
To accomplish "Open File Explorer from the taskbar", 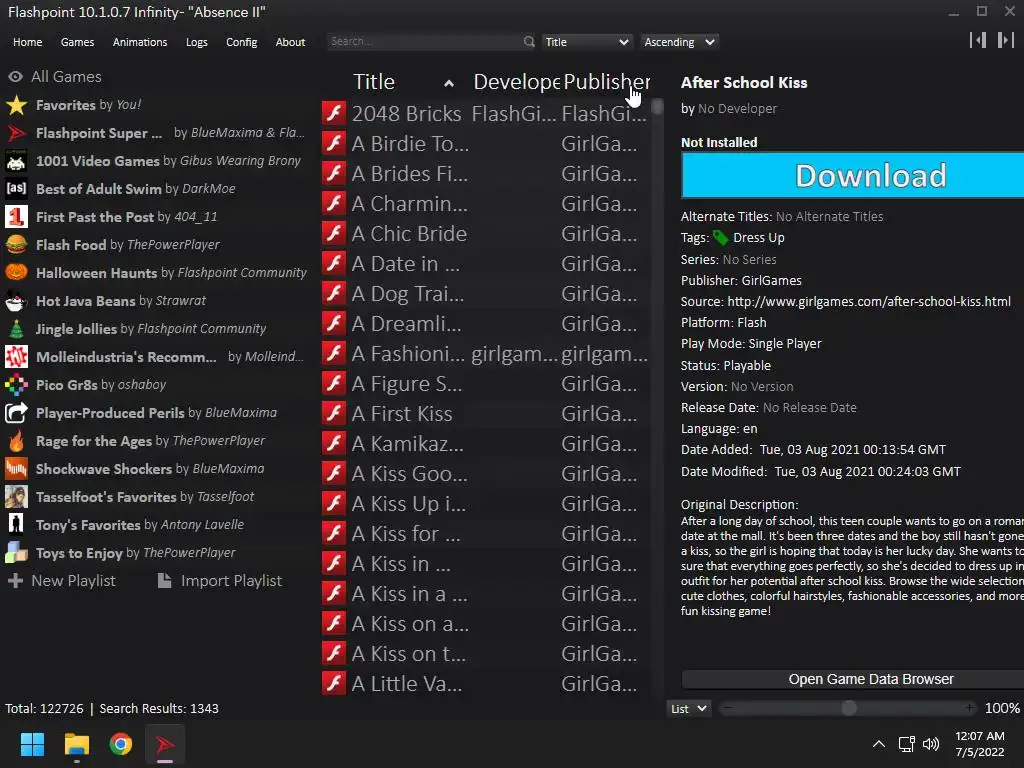I will click(x=76, y=744).
